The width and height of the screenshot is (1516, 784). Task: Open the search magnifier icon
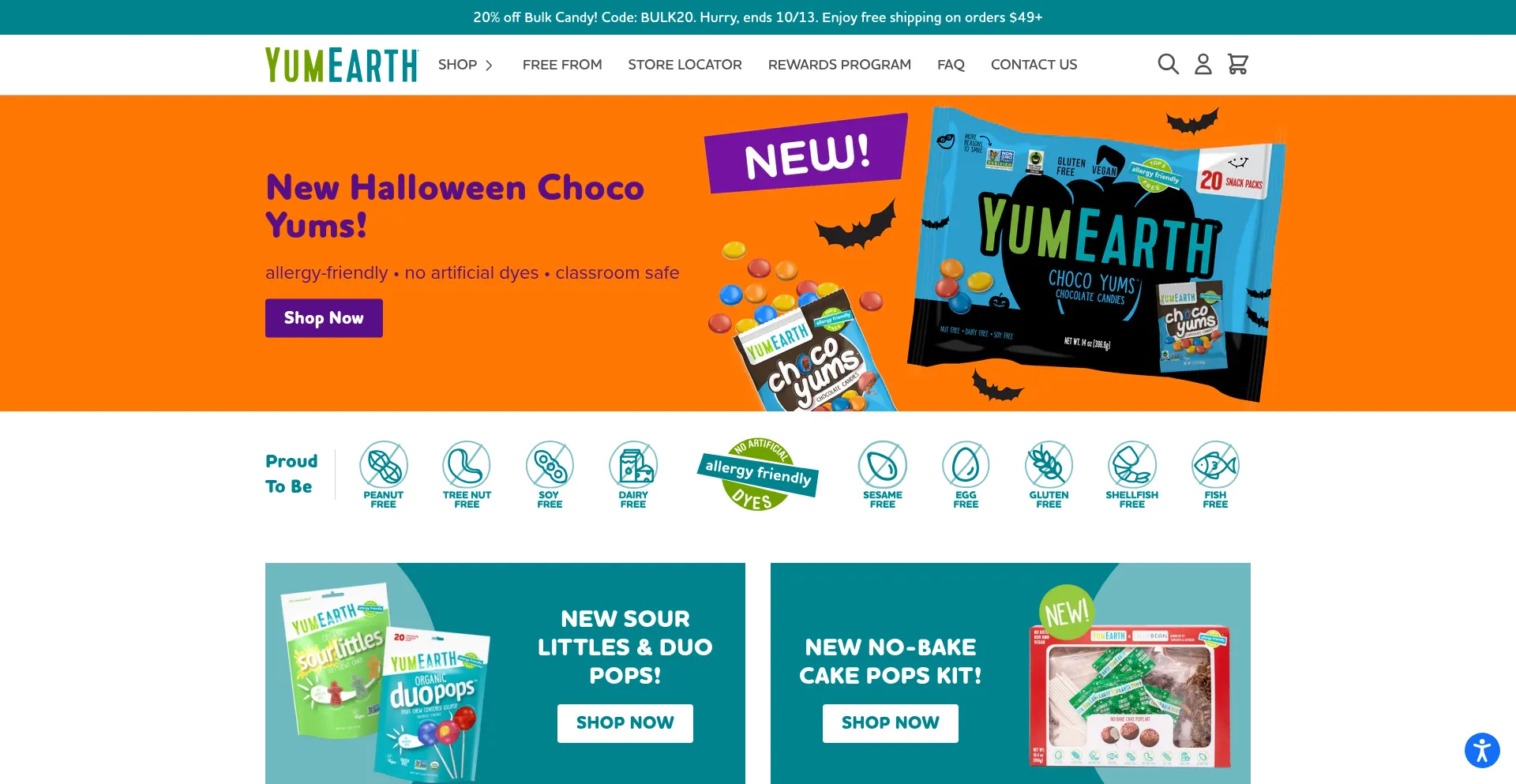1168,64
